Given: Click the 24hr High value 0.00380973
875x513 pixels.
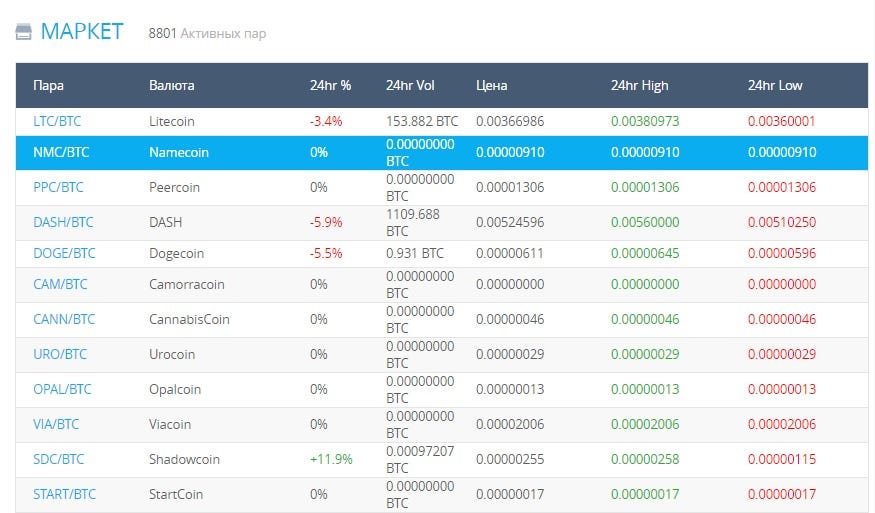Looking at the screenshot, I should click(645, 121).
